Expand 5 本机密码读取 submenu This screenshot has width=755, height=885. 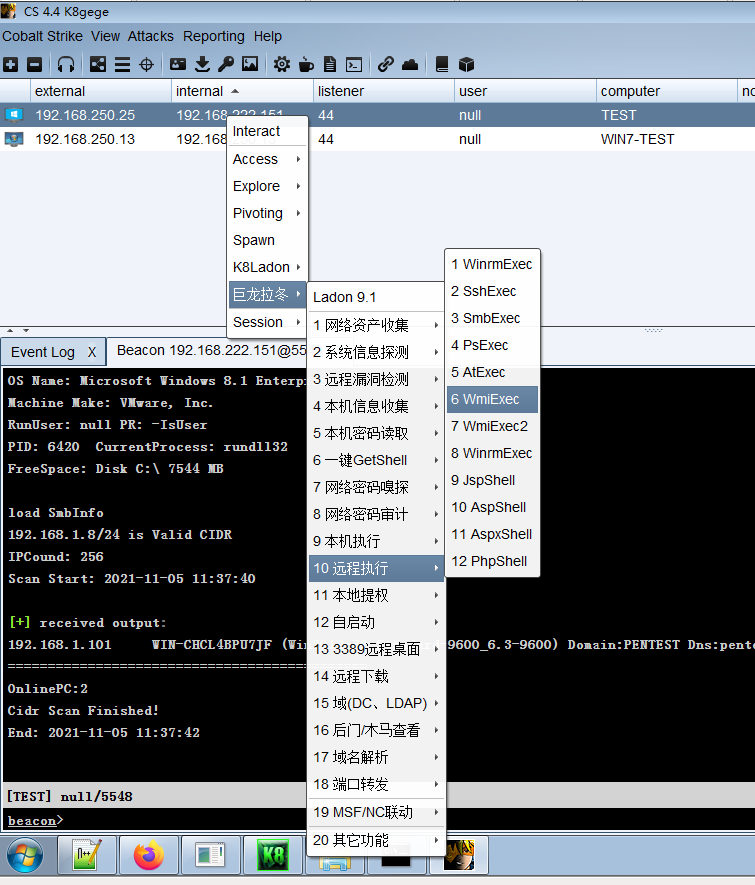tap(376, 433)
